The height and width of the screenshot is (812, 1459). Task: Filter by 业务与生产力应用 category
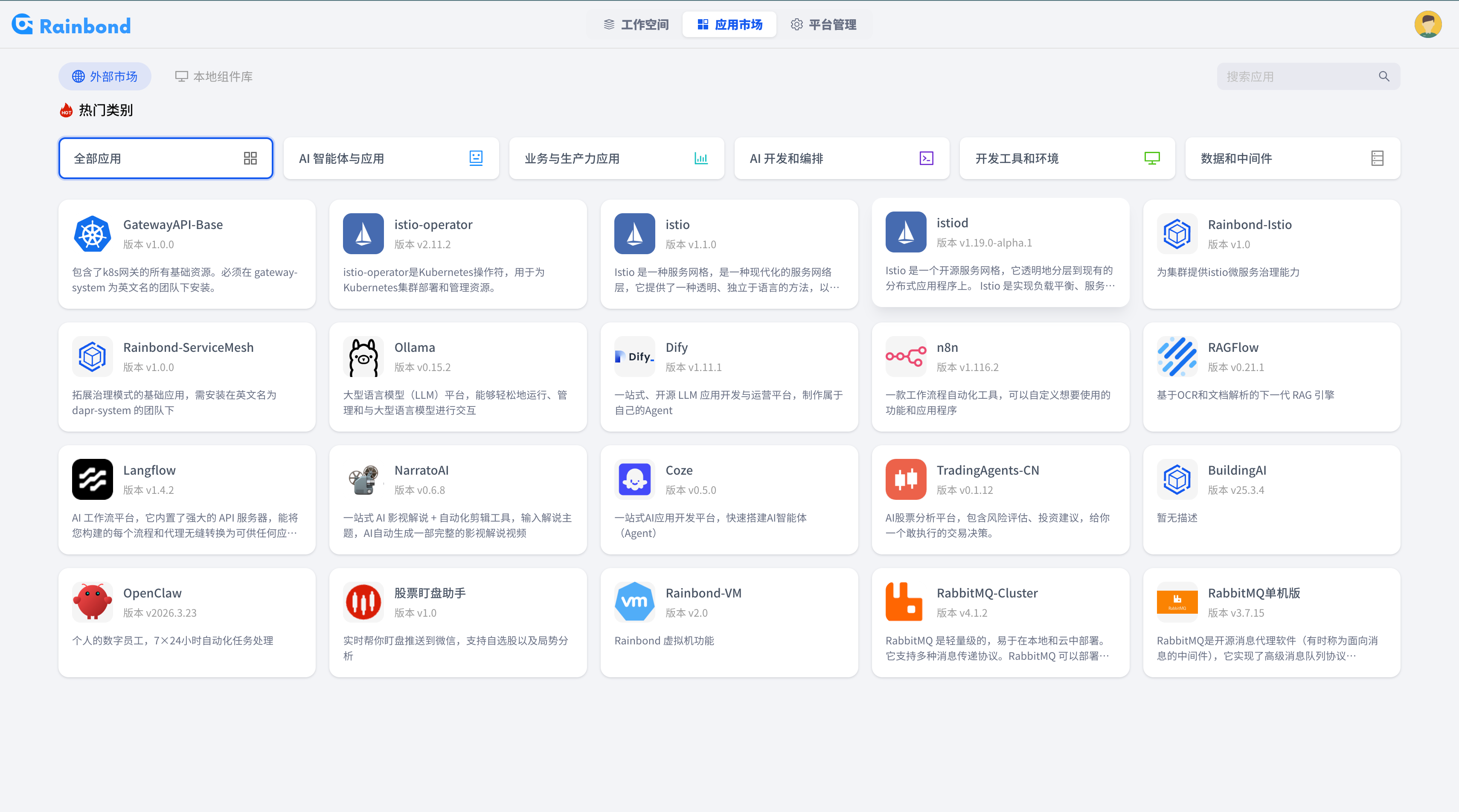pos(616,159)
